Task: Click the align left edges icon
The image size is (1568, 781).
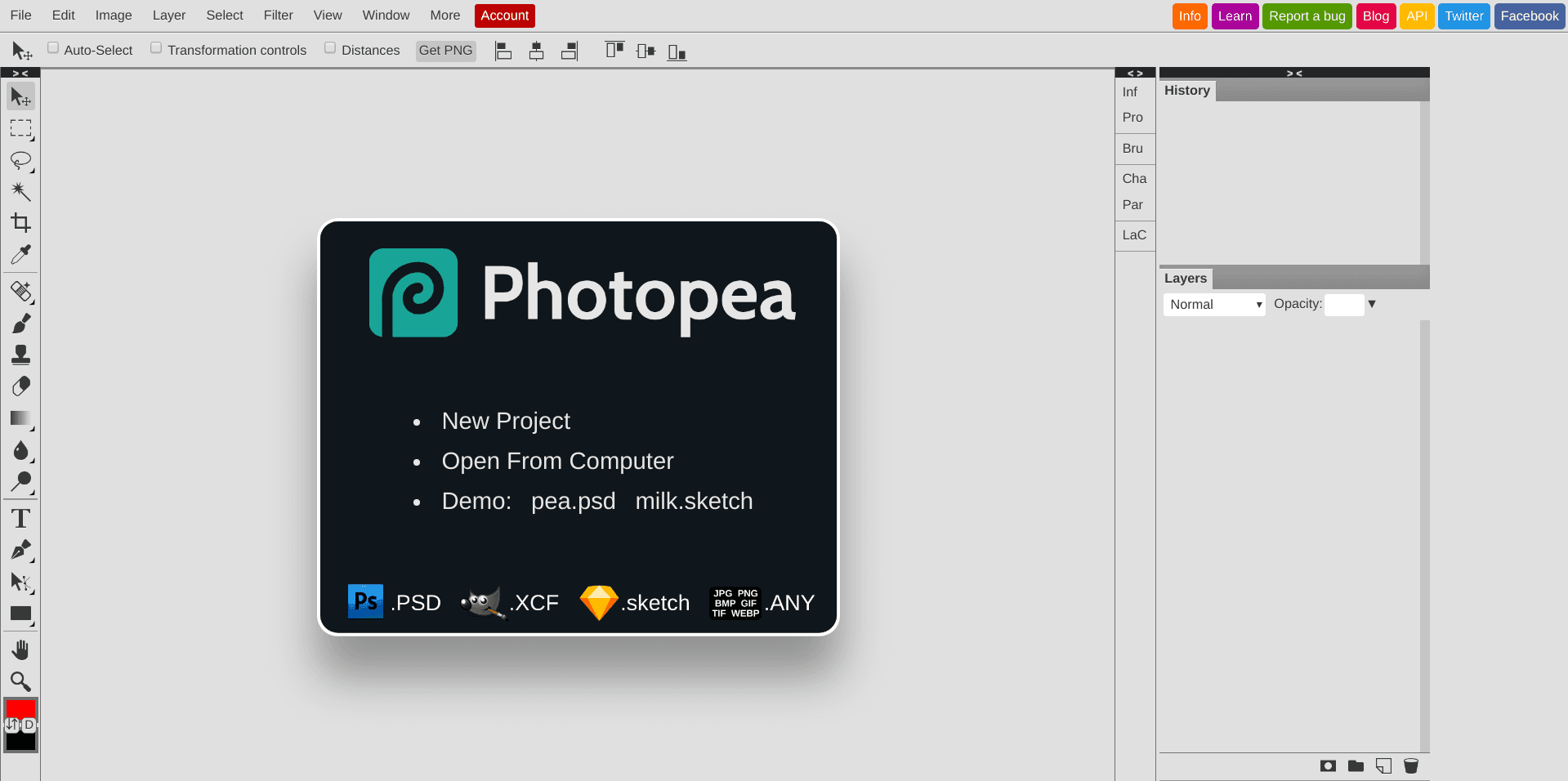Action: 503,51
